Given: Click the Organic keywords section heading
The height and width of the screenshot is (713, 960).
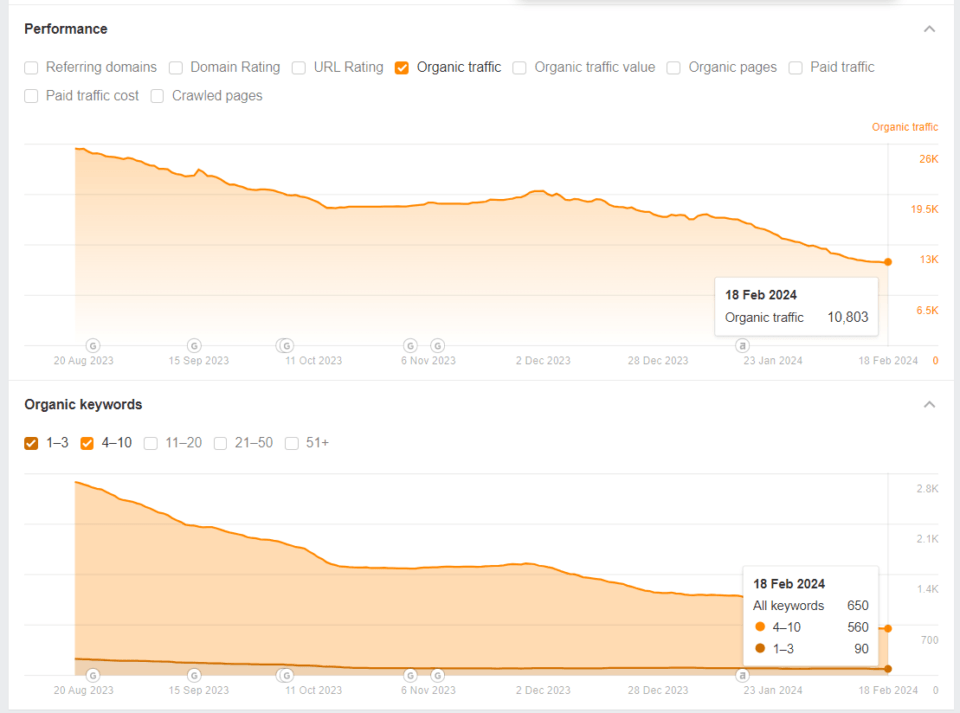Looking at the screenshot, I should tap(83, 405).
